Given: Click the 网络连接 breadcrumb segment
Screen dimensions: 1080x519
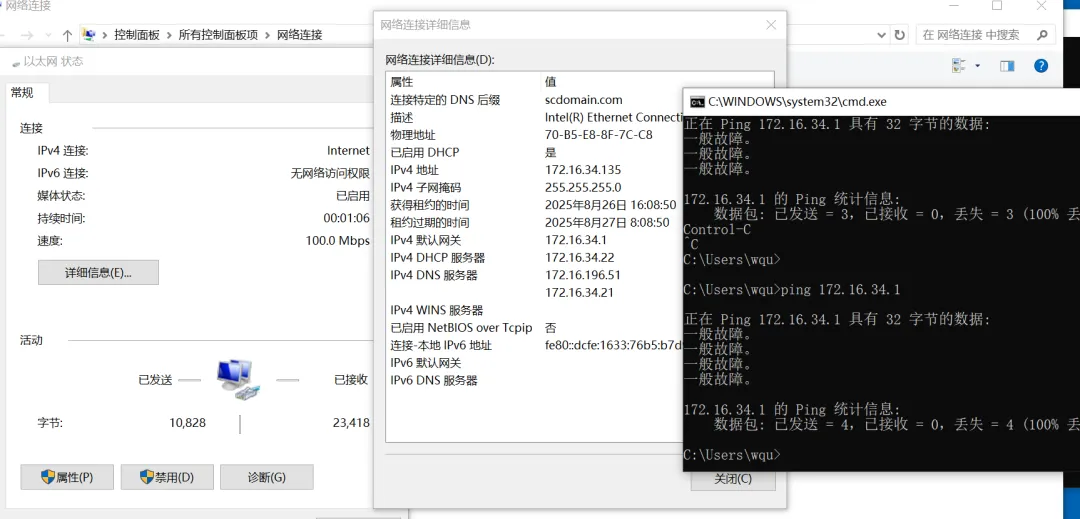Looking at the screenshot, I should [x=300, y=34].
